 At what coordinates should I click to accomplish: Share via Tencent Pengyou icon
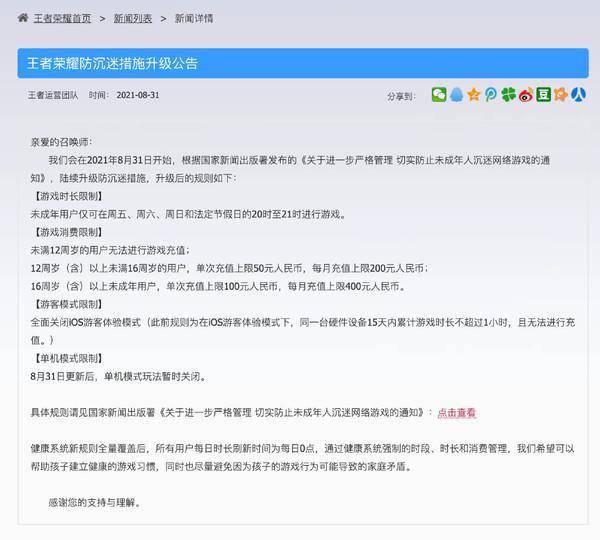pos(491,95)
